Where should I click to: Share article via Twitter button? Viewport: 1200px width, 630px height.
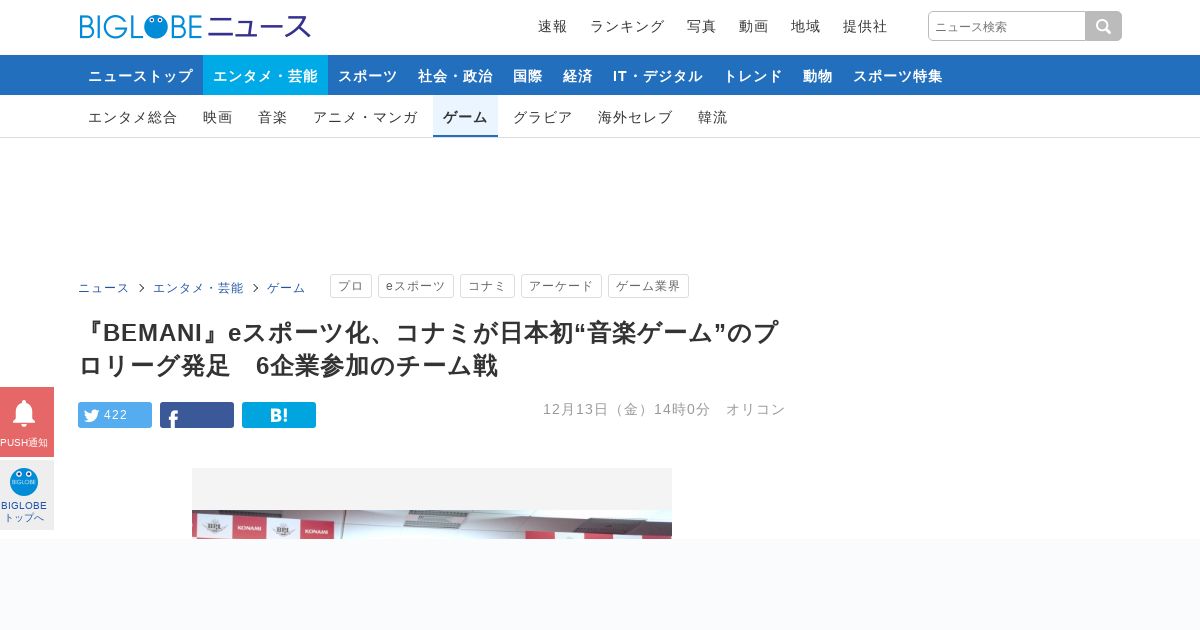(115, 415)
